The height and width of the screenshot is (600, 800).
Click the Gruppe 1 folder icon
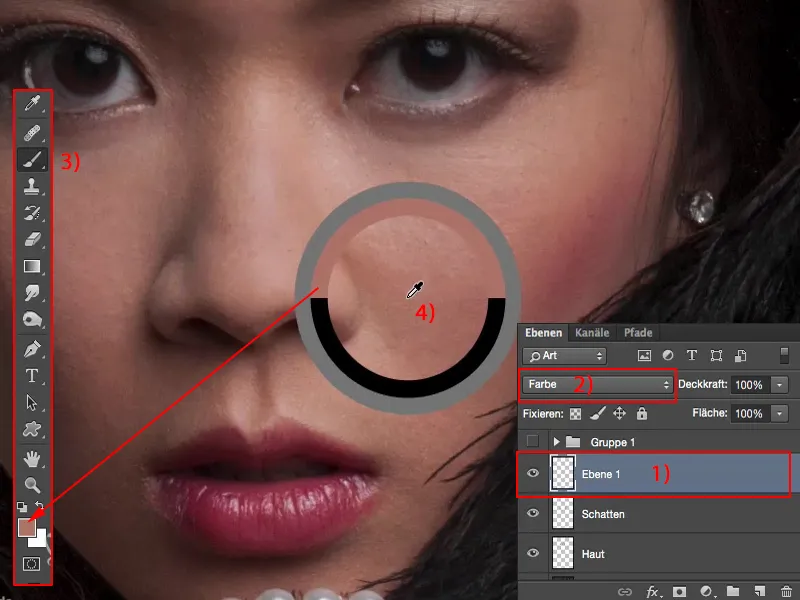[x=573, y=441]
